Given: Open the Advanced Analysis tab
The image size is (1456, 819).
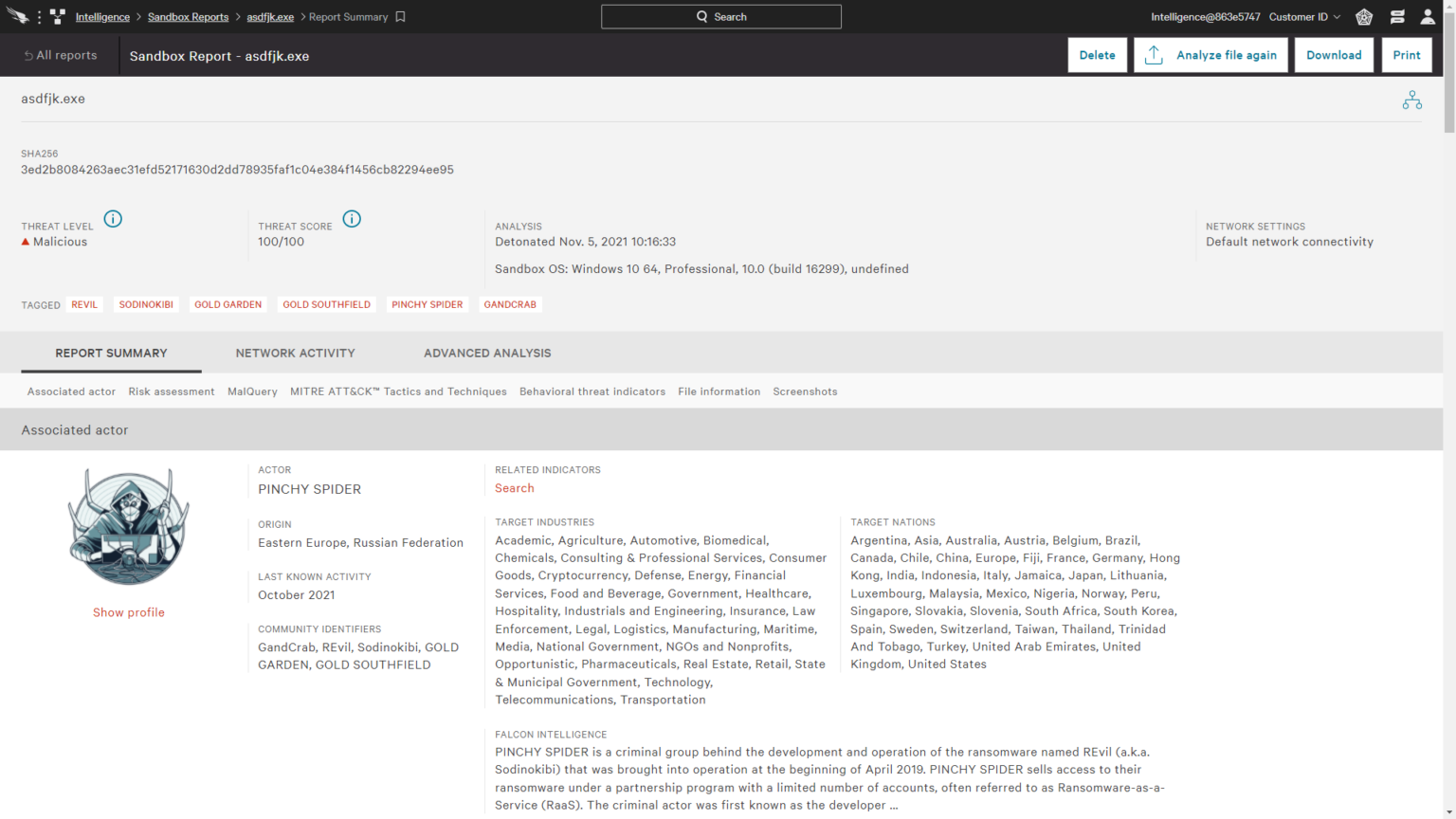Looking at the screenshot, I should coord(487,353).
